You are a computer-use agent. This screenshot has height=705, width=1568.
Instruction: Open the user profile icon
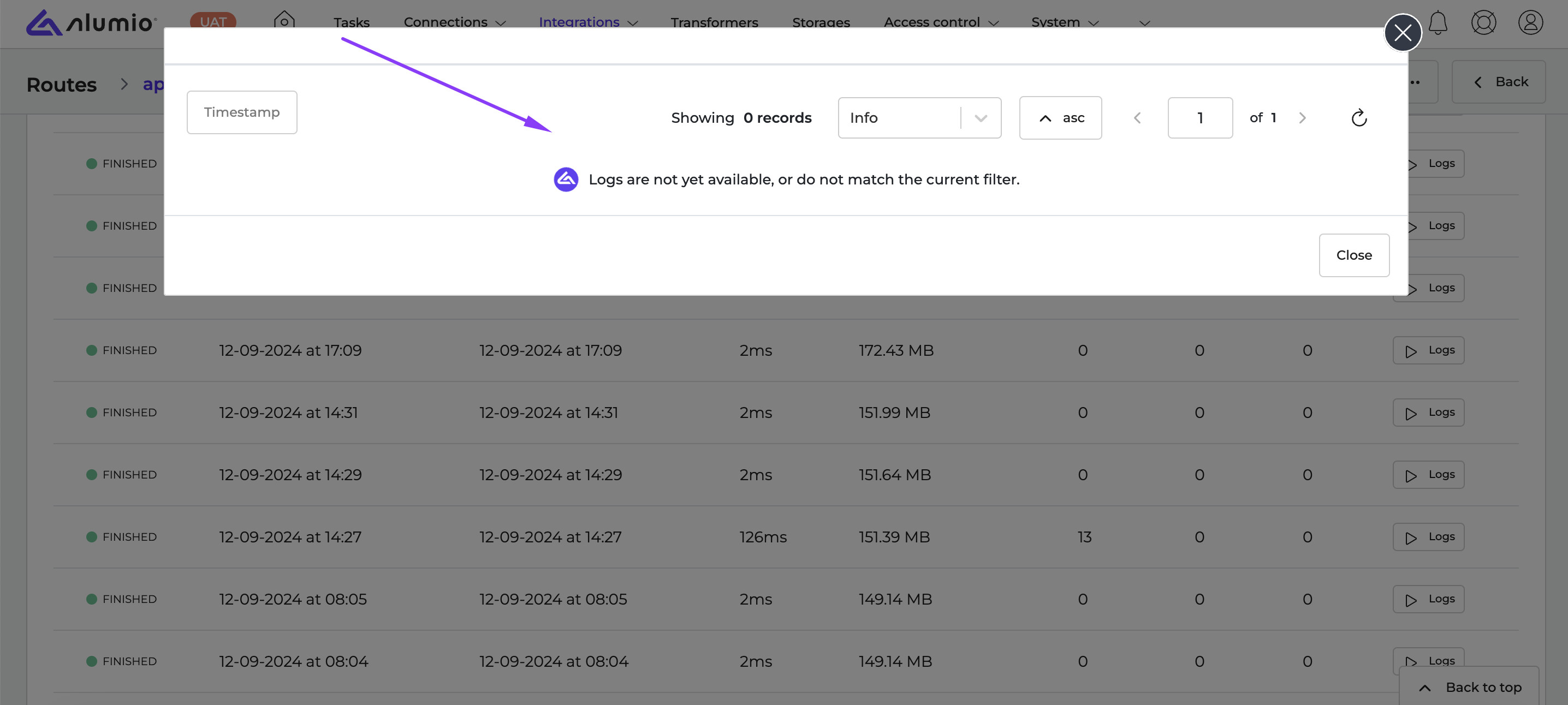pyautogui.click(x=1530, y=23)
